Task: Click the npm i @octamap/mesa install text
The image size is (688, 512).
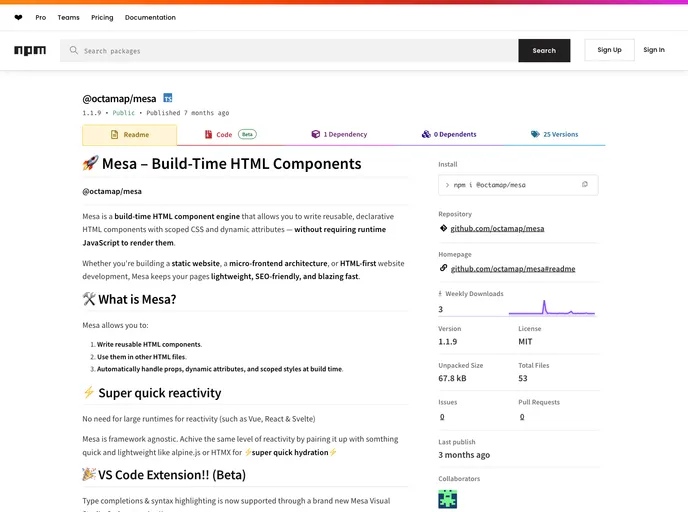Action: pyautogui.click(x=489, y=185)
